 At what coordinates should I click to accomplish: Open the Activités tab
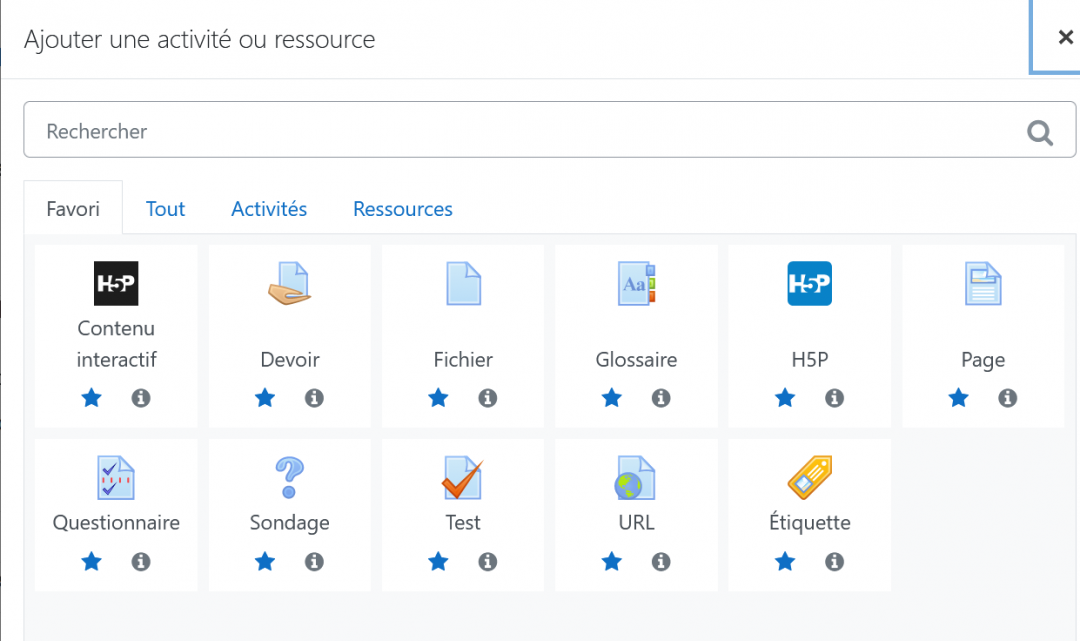[269, 209]
